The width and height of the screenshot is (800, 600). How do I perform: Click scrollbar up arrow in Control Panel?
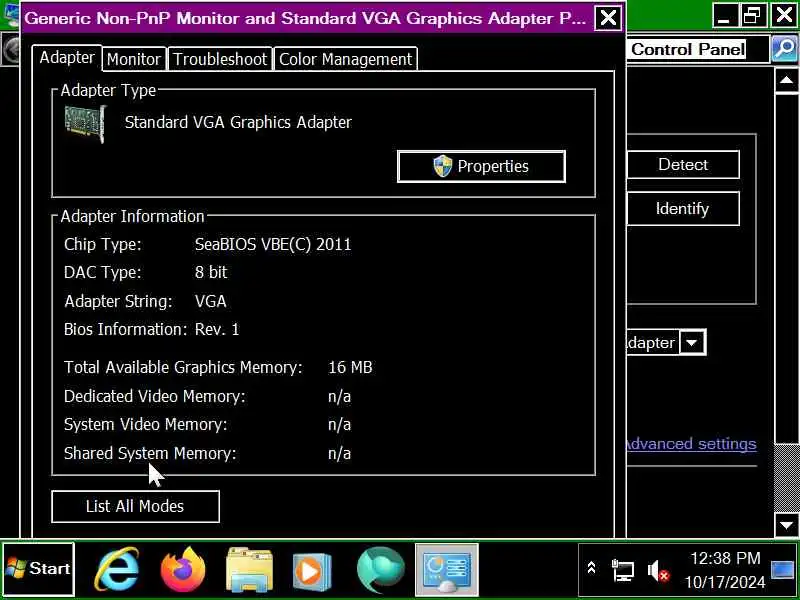tap(786, 80)
